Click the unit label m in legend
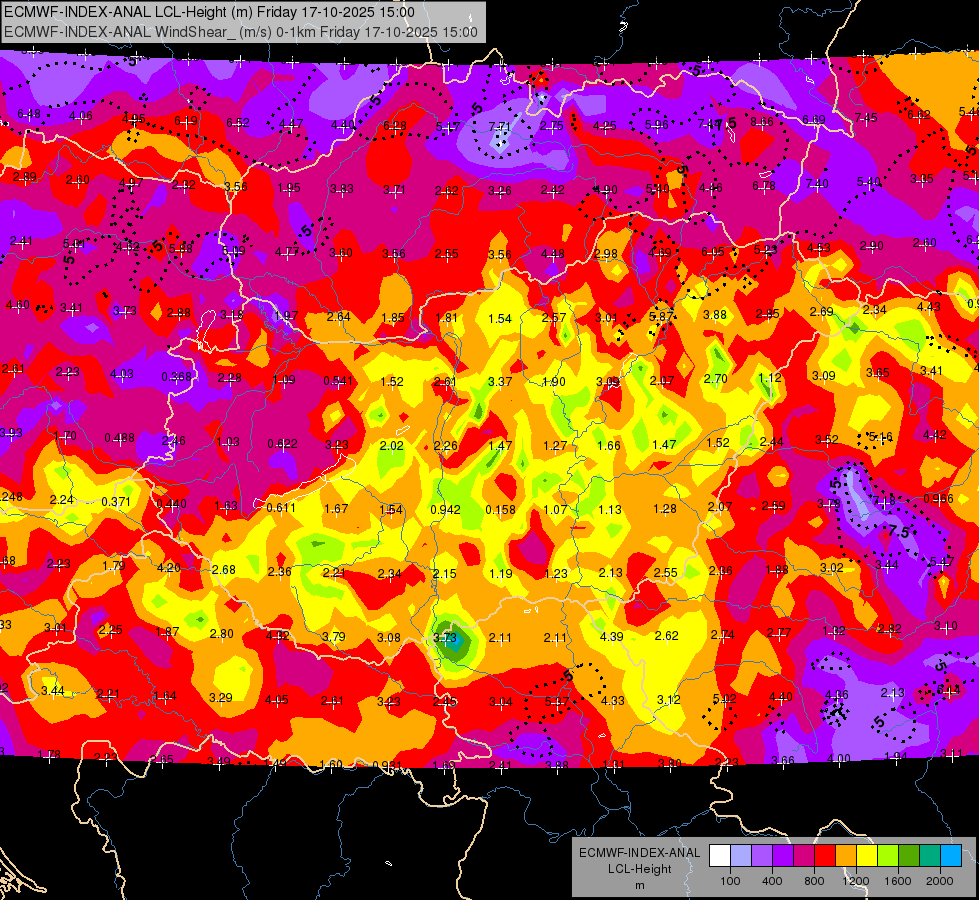The height and width of the screenshot is (900, 979). point(640,886)
